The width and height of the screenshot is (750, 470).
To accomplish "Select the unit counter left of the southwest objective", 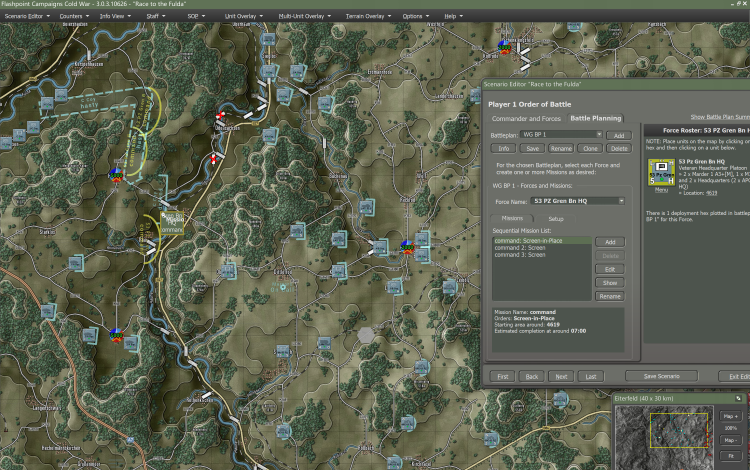I will [x=89, y=335].
